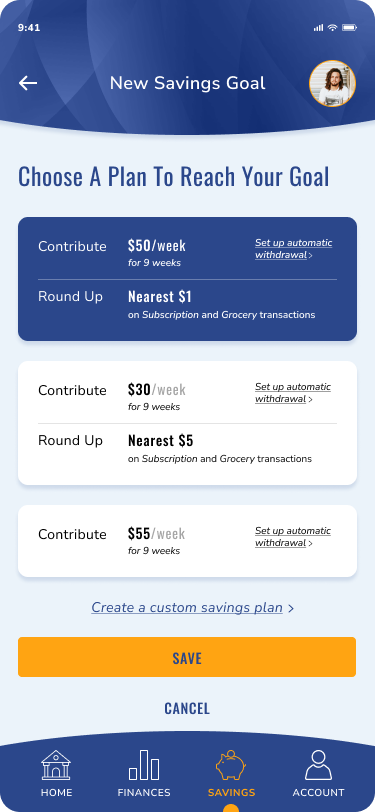Tap the chevron beside custom savings plan
Image resolution: width=375 pixels, height=812 pixels.
(x=291, y=608)
